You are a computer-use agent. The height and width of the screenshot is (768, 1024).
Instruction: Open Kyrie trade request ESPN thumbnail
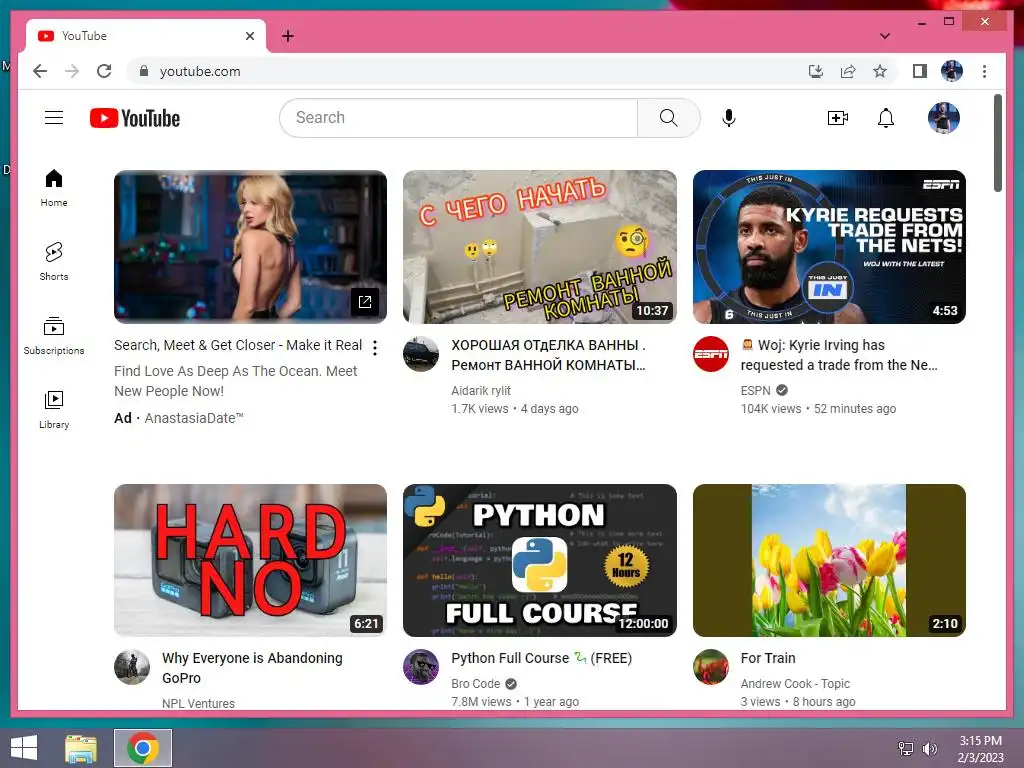[x=829, y=247]
